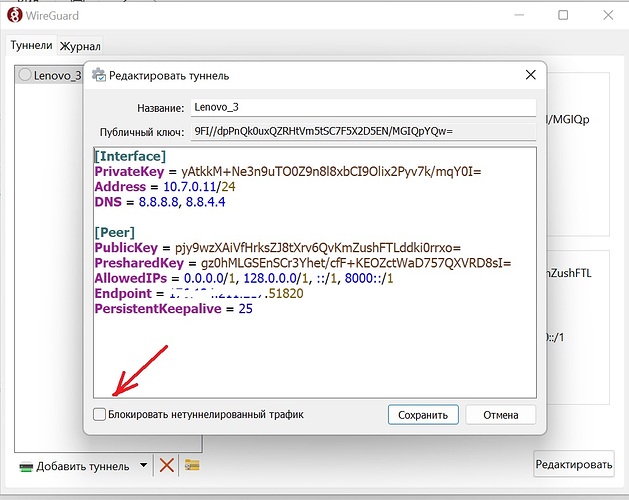Close the WireGuard main window
Screen dimensions: 629x500
click(x=608, y=15)
